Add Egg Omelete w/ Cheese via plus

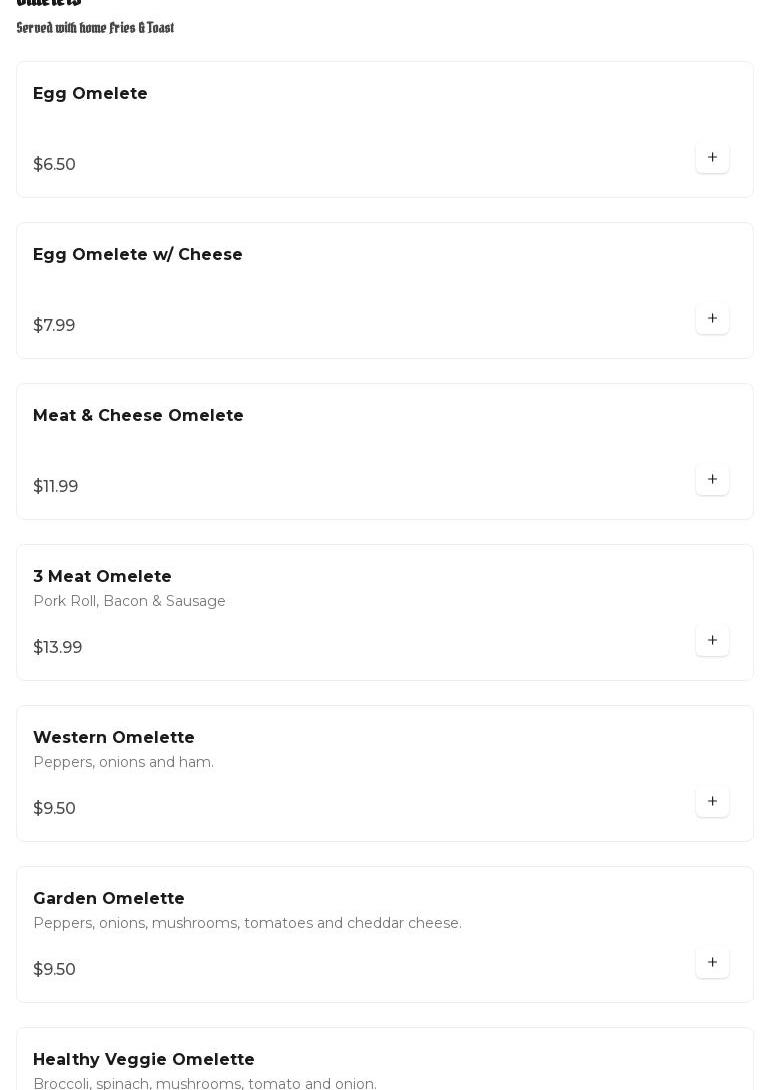(x=712, y=319)
